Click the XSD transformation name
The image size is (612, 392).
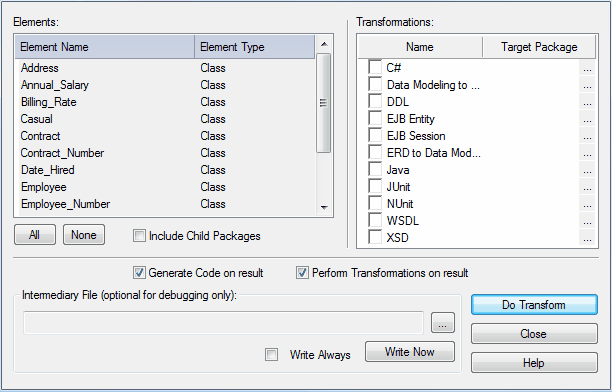pyautogui.click(x=397, y=238)
